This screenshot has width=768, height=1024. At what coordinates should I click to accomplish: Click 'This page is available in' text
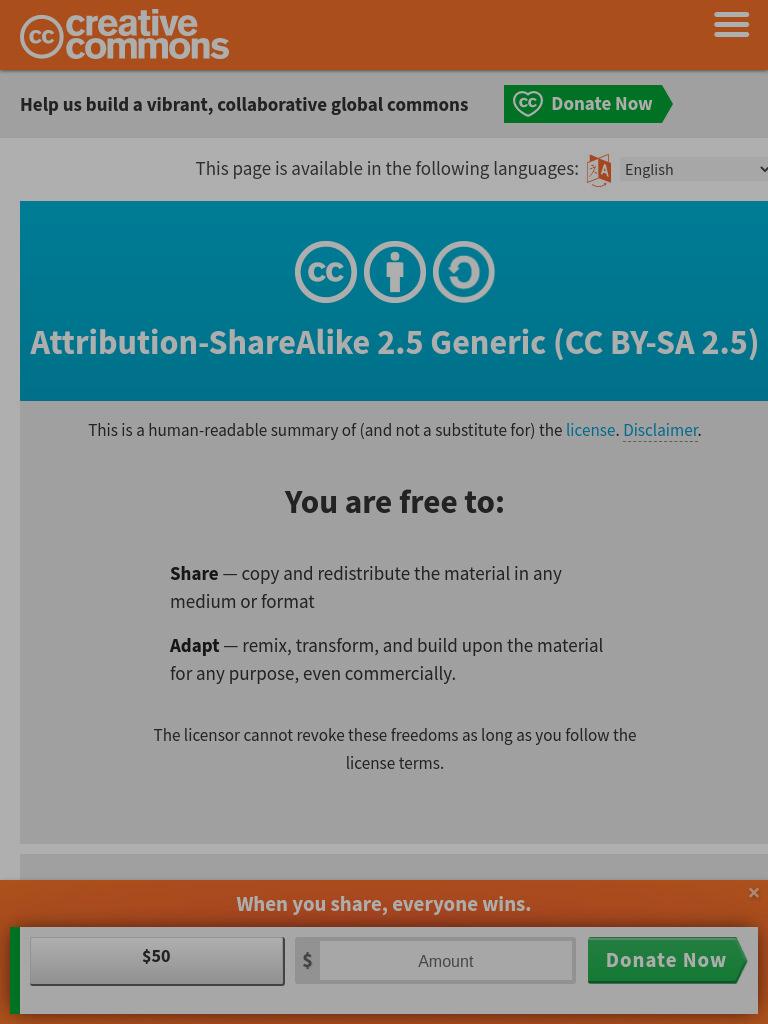point(387,168)
